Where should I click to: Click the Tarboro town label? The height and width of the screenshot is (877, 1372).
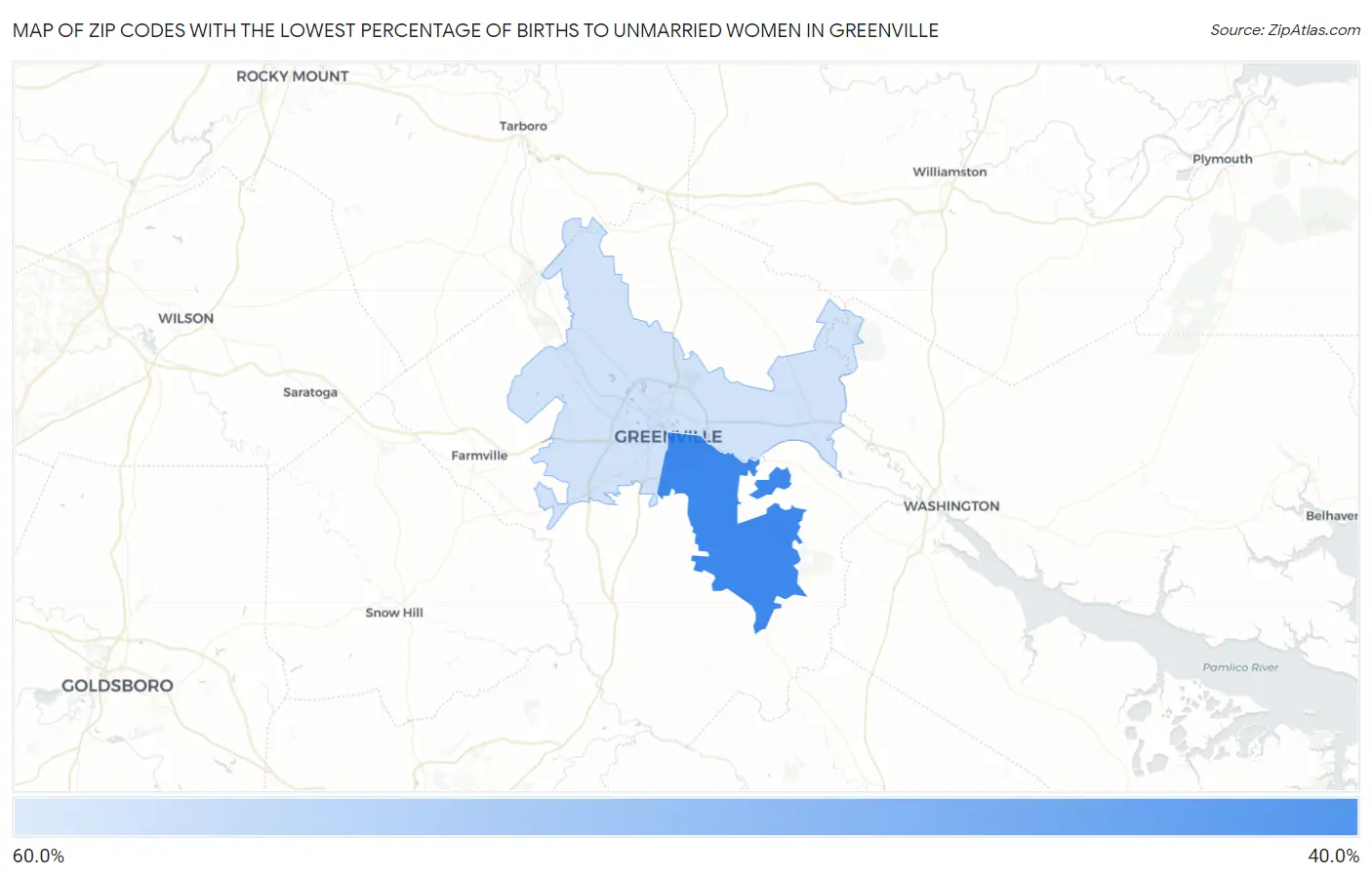click(x=523, y=126)
